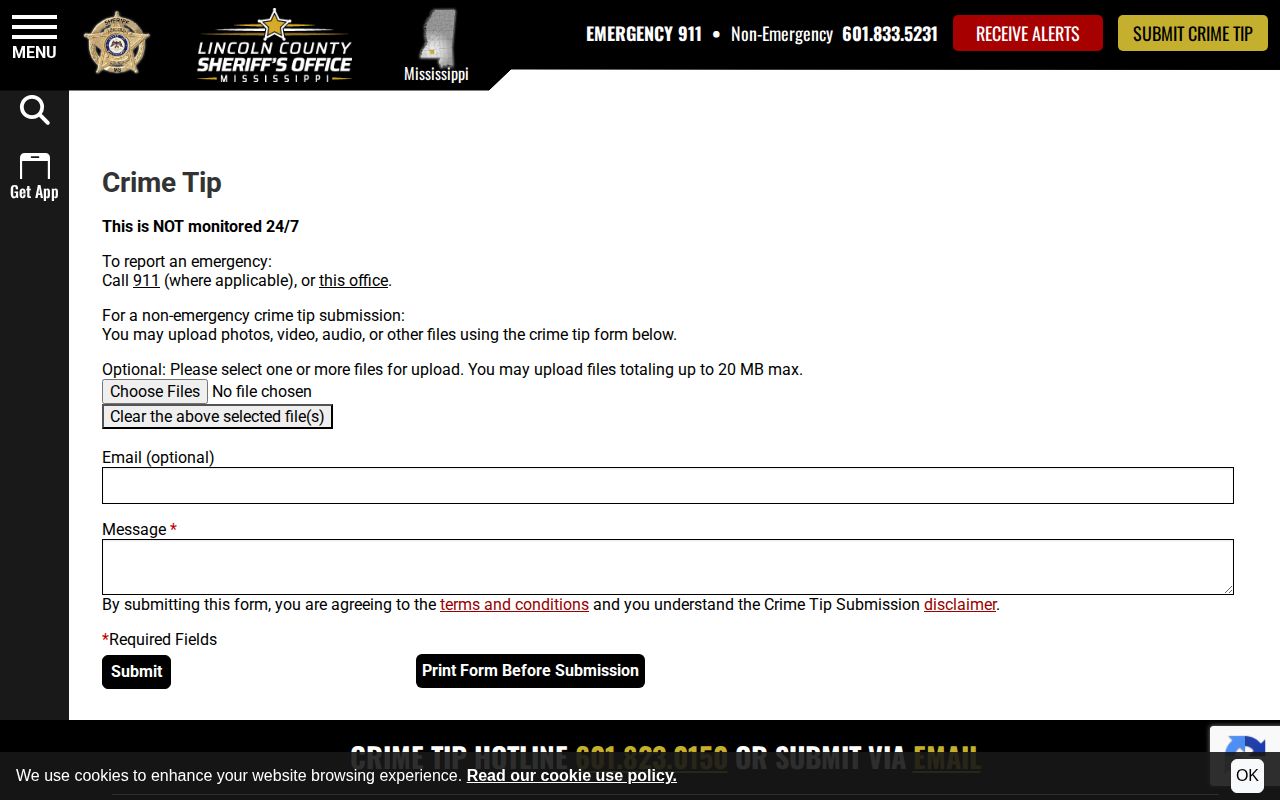The height and width of the screenshot is (800, 1280).
Task: Dismiss cookie notice with OK
Action: tap(1247, 775)
